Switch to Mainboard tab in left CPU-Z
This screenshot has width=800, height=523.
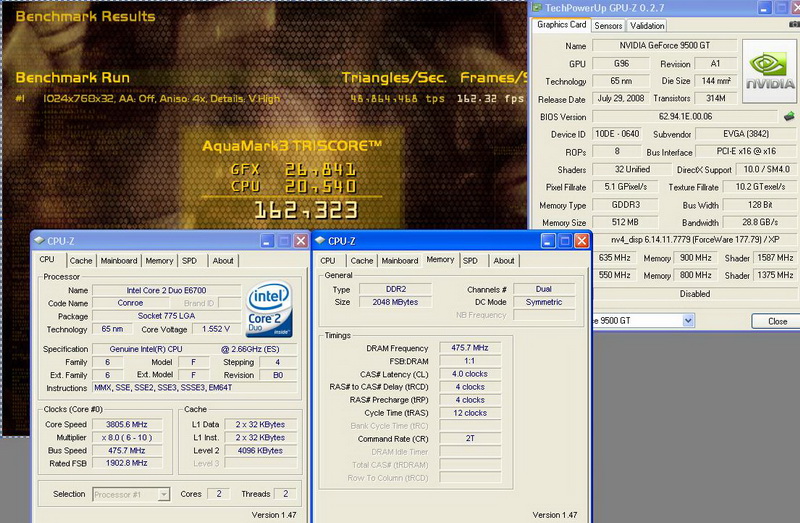[119, 261]
